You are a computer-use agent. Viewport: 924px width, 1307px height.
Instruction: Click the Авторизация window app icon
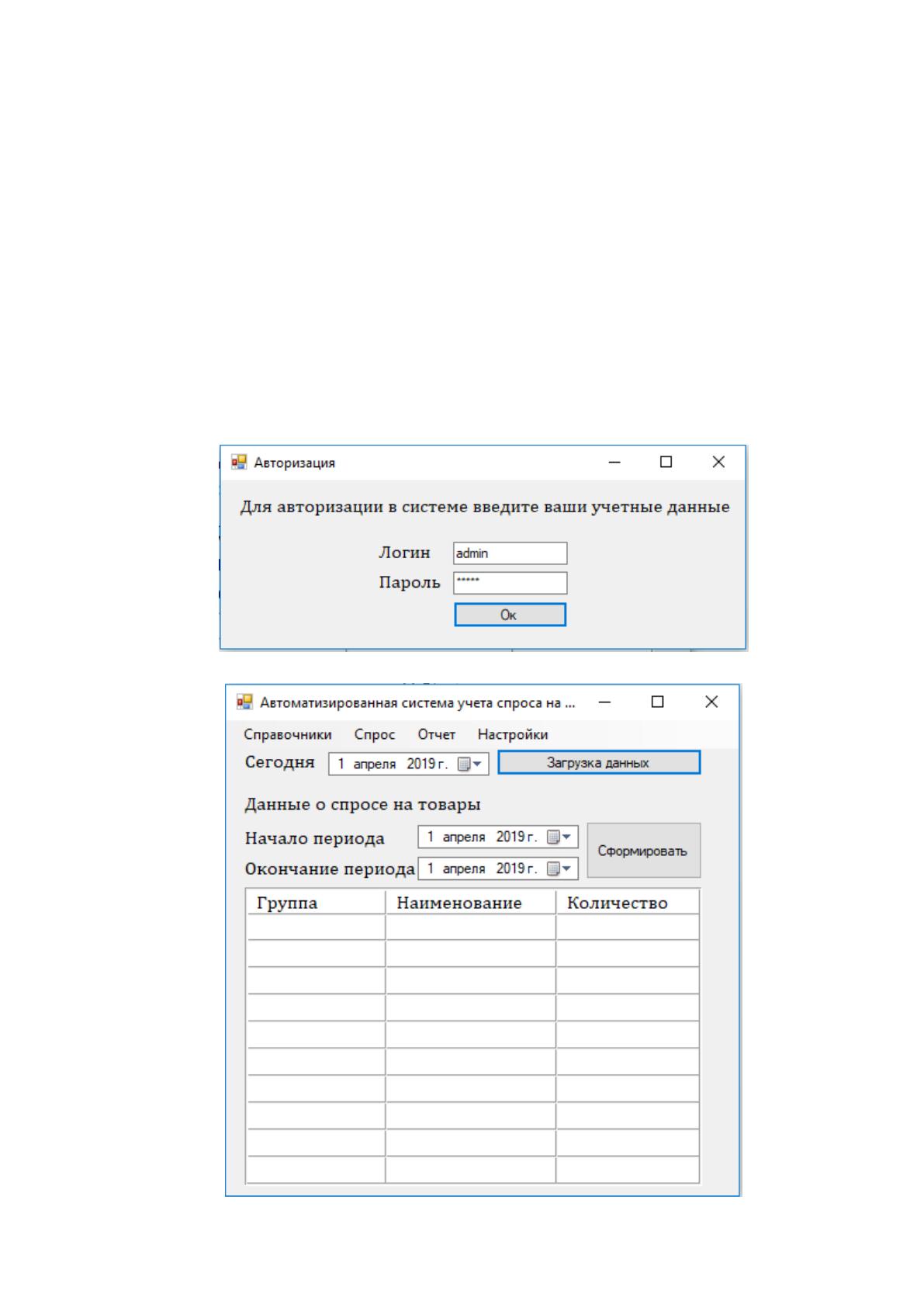tap(239, 463)
